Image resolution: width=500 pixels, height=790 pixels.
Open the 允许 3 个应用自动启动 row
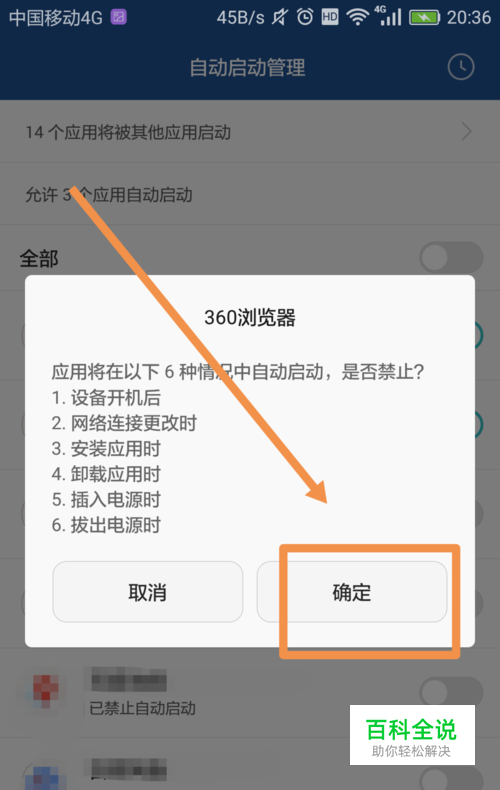coord(250,194)
